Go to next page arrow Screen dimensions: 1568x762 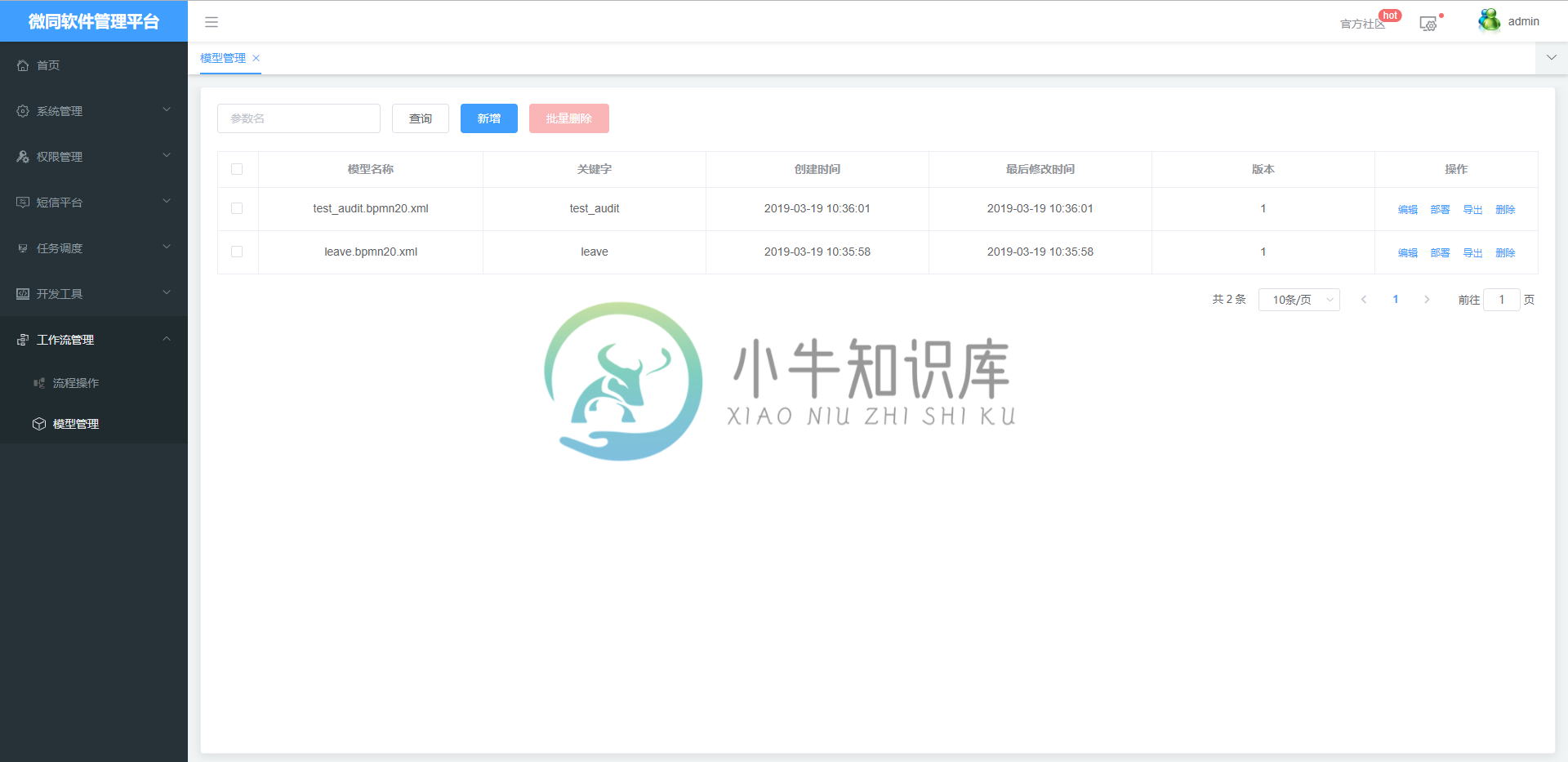click(1427, 300)
